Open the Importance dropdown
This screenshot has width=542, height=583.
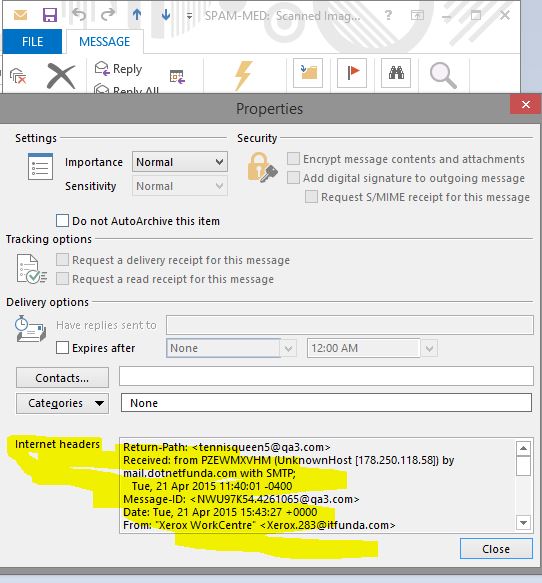pyautogui.click(x=180, y=162)
